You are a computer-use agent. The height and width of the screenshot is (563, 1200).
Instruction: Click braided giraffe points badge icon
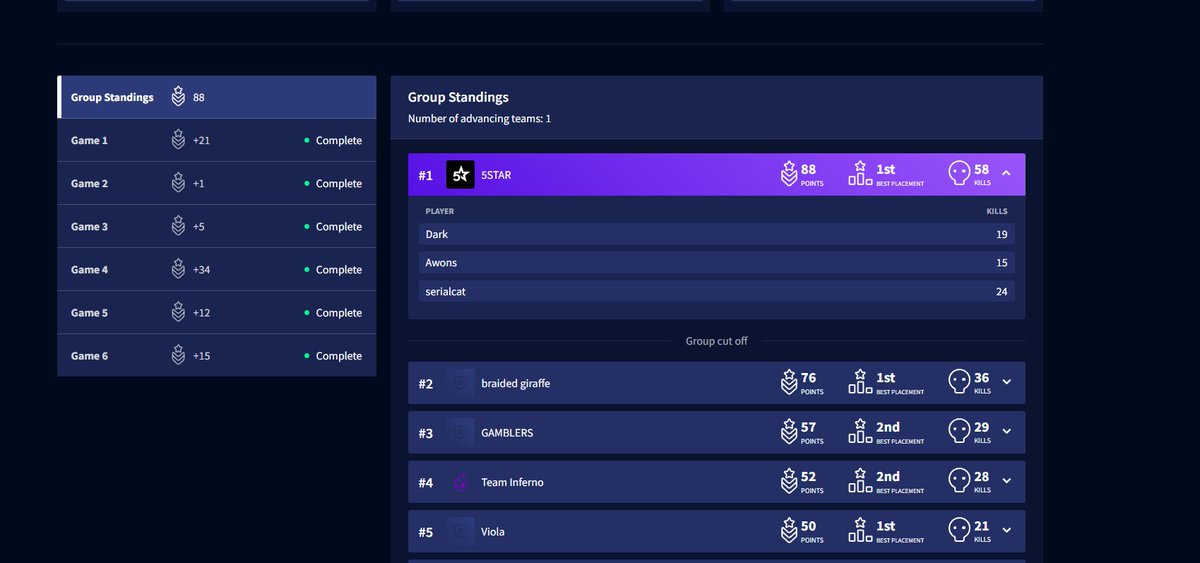pyautogui.click(x=789, y=382)
